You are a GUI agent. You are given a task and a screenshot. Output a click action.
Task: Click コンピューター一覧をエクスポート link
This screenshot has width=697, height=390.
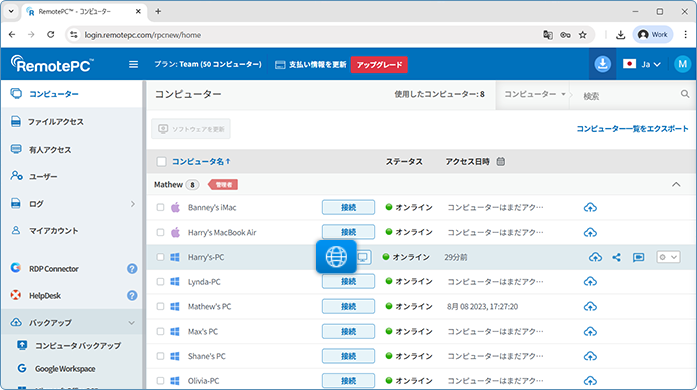632,129
